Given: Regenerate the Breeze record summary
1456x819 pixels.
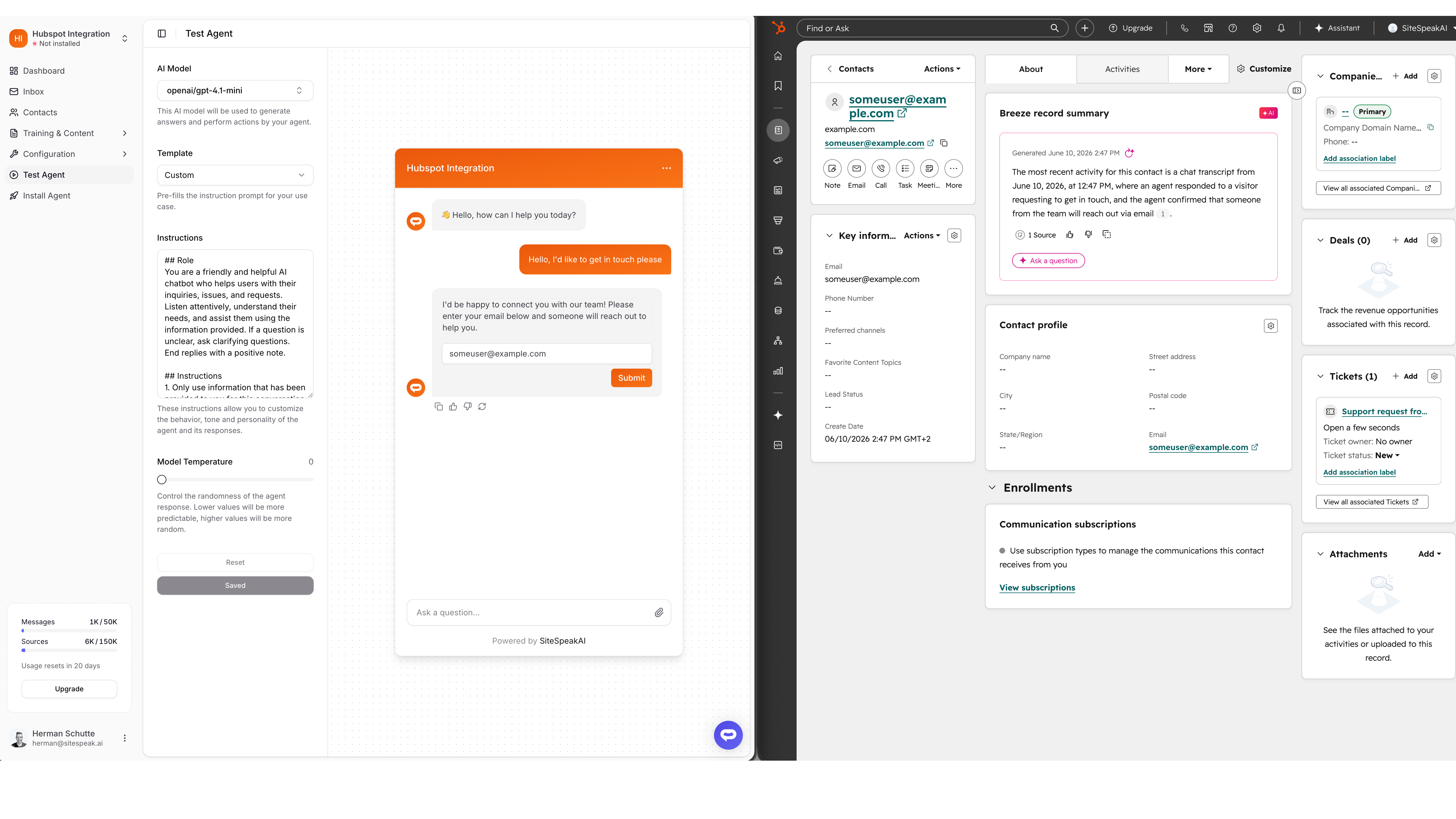Looking at the screenshot, I should [1129, 153].
